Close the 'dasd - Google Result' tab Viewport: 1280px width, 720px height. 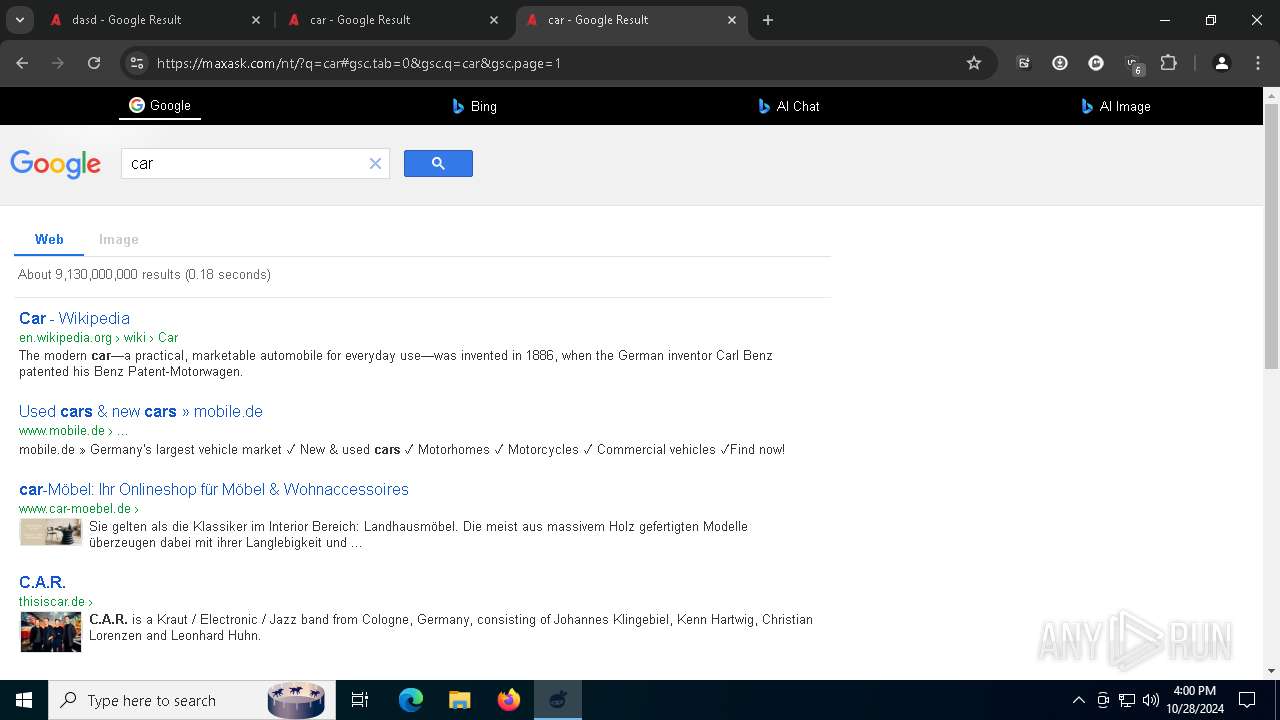tap(256, 20)
